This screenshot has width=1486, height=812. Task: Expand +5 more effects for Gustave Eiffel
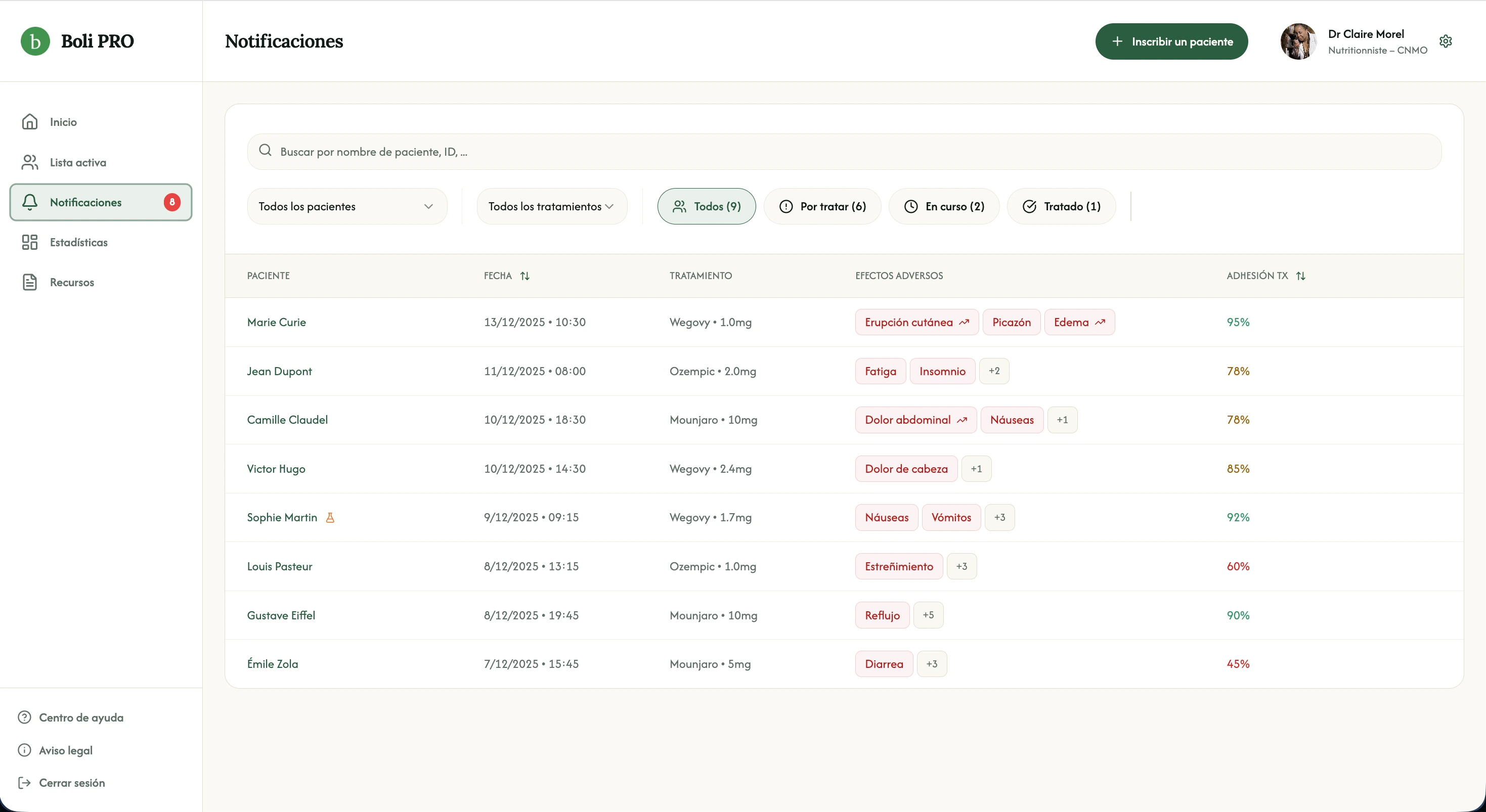[x=928, y=615]
